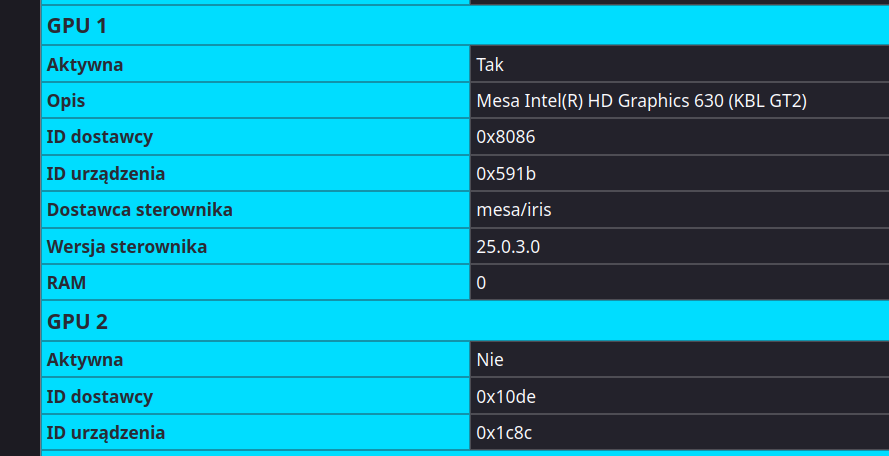
Task: Click the 0x10de vendor ID value
Action: tap(506, 396)
